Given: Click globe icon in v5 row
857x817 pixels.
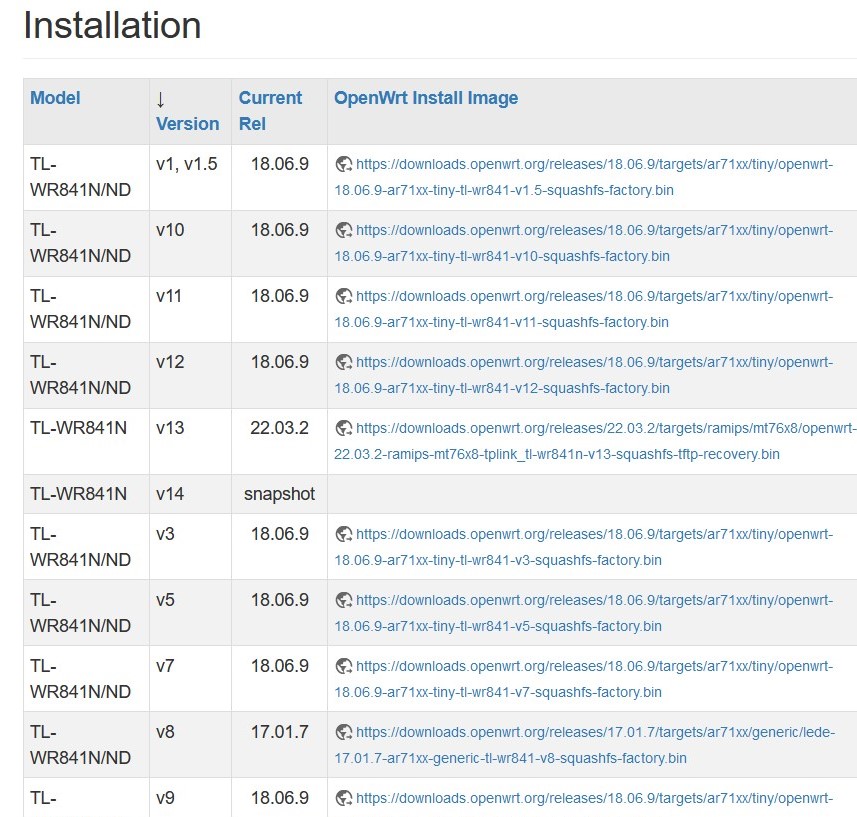Looking at the screenshot, I should (x=343, y=600).
